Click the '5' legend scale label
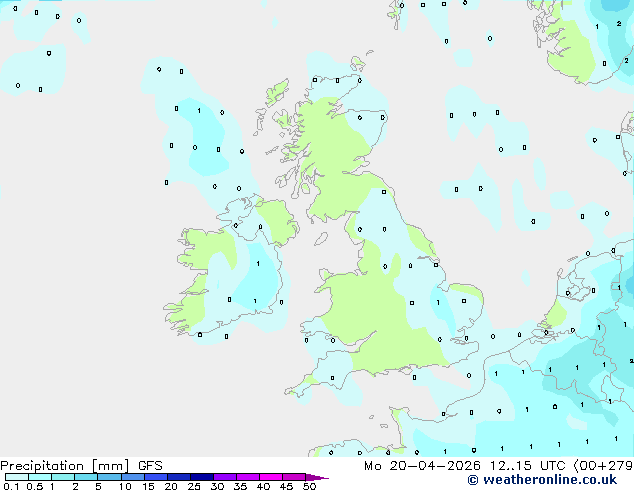Image resolution: width=634 pixels, height=490 pixels. (98, 486)
